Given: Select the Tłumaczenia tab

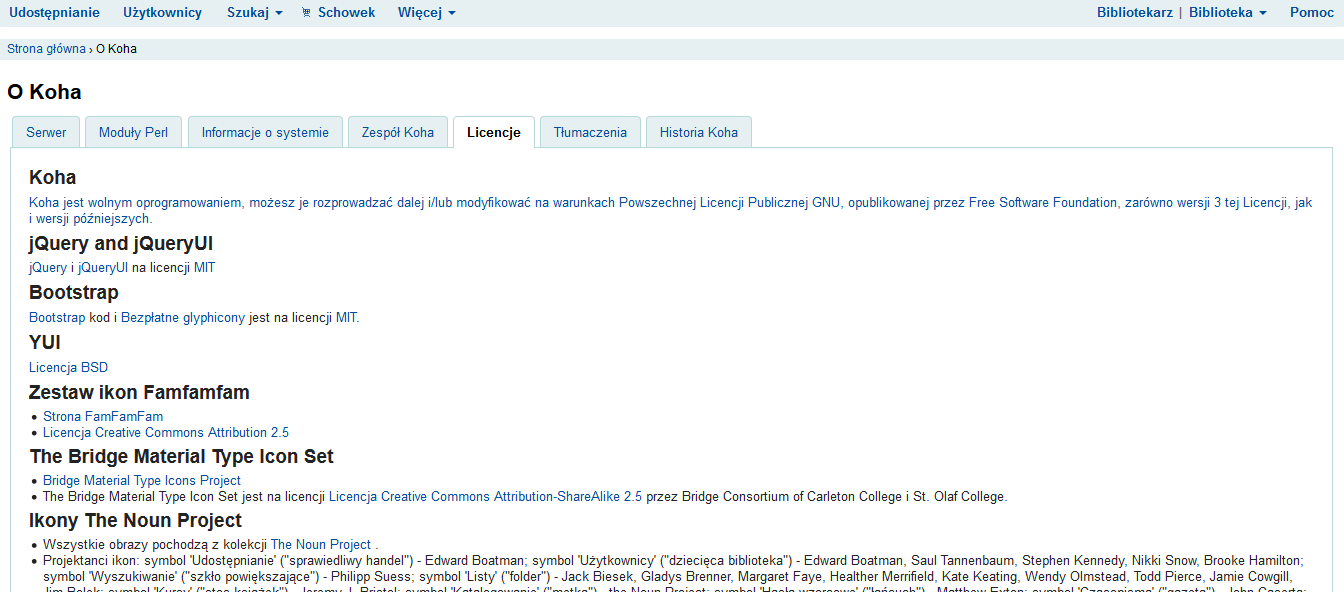Looking at the screenshot, I should [590, 132].
